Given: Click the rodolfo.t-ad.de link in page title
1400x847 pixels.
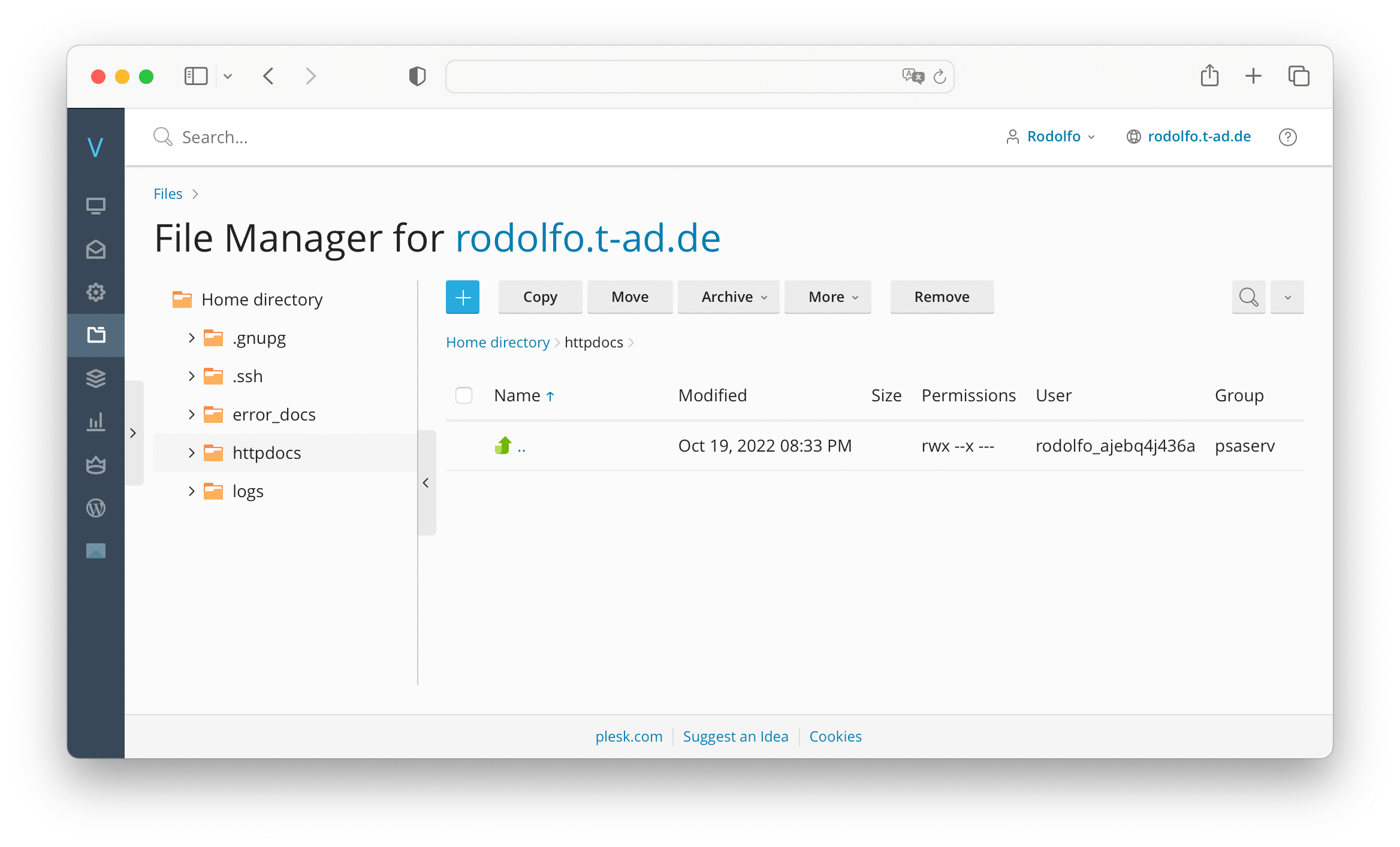Looking at the screenshot, I should coord(588,238).
